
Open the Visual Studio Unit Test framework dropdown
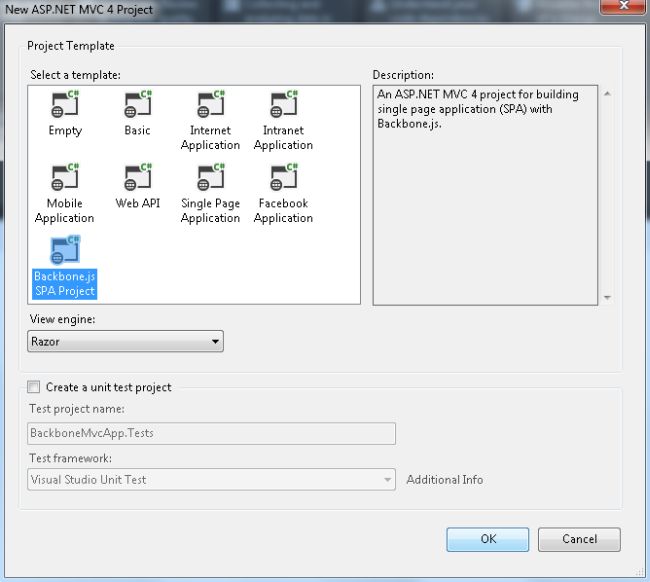click(x=211, y=480)
